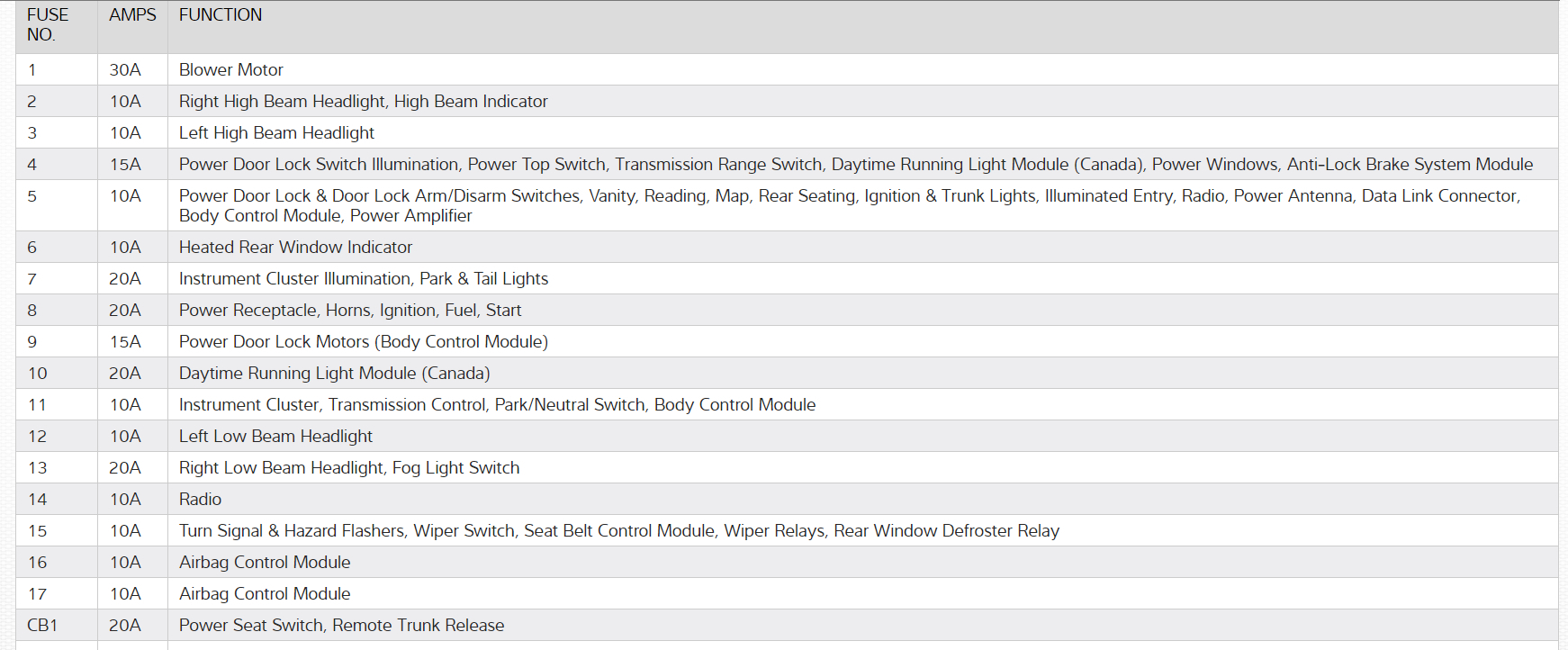Viewport: 1568px width, 650px height.
Task: Select the Right Low Beam Headlight, Fog Light Switch entry
Action: tap(348, 468)
